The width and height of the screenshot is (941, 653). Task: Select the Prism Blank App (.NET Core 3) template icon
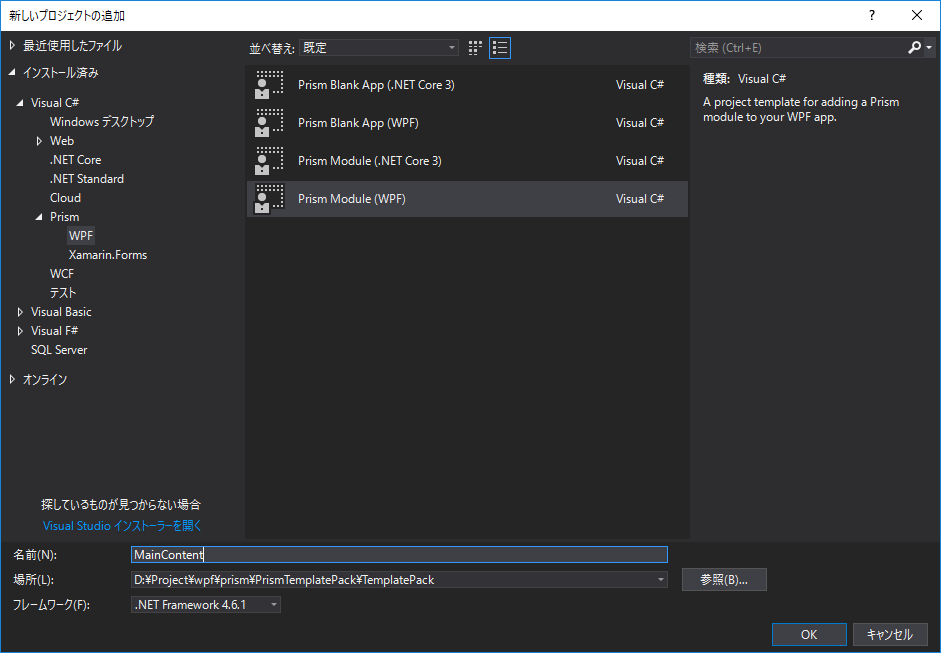269,84
